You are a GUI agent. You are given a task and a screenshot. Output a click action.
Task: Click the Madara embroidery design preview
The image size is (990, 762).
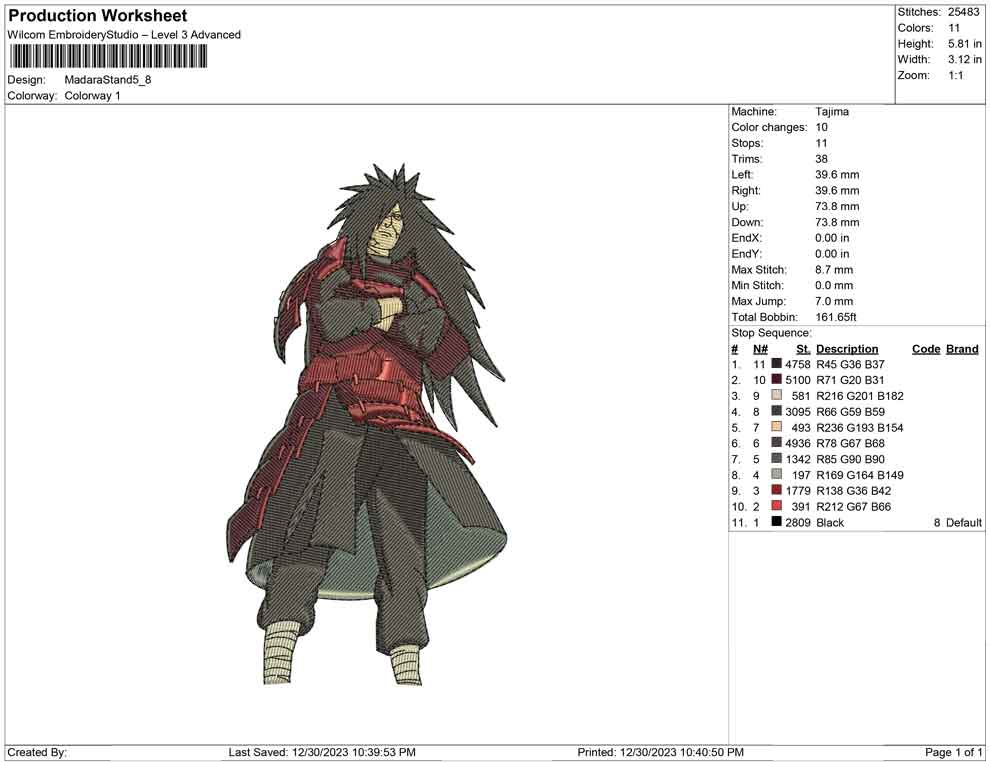[x=367, y=424]
